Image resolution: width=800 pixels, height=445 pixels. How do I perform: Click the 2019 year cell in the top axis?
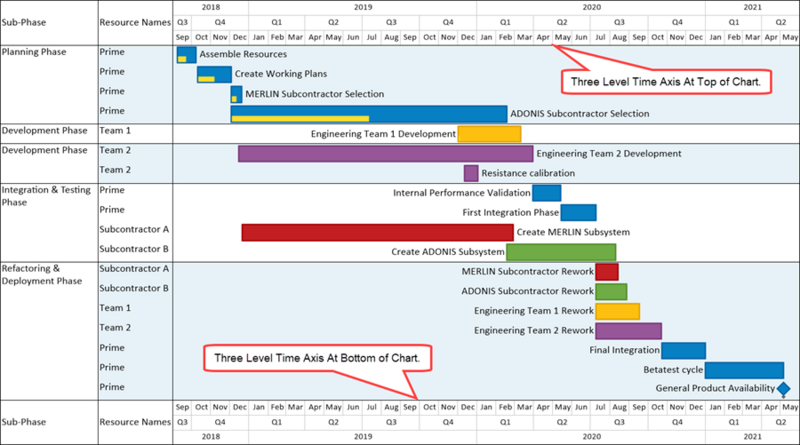(x=363, y=7)
